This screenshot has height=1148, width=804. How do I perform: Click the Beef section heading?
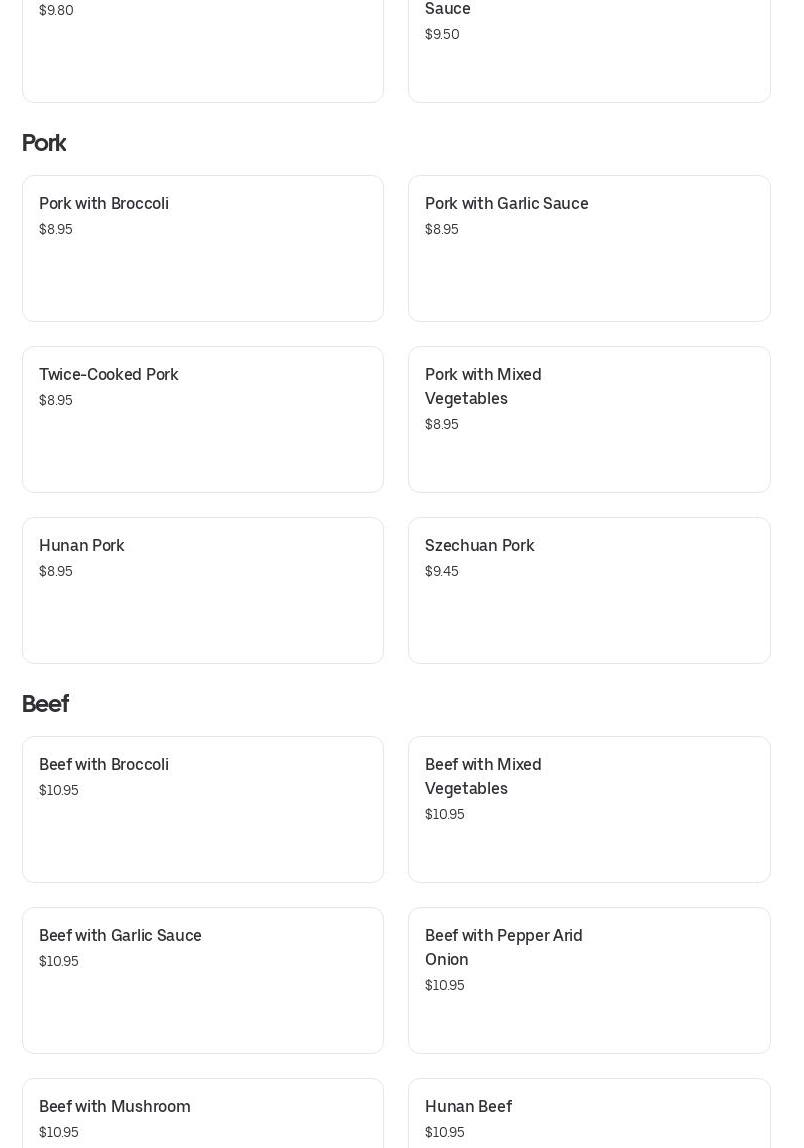(45, 704)
